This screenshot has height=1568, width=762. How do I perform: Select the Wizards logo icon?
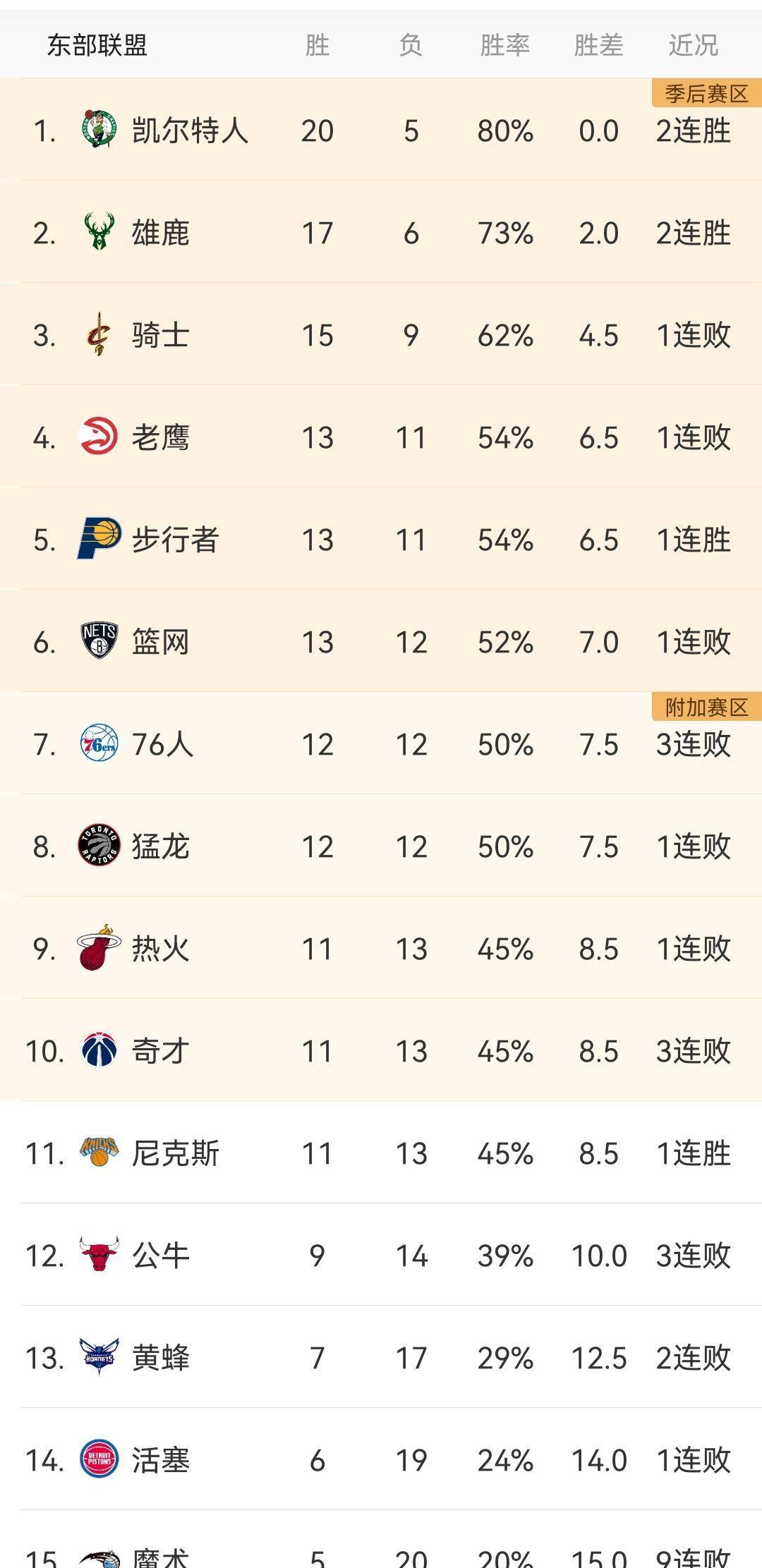[x=99, y=1050]
